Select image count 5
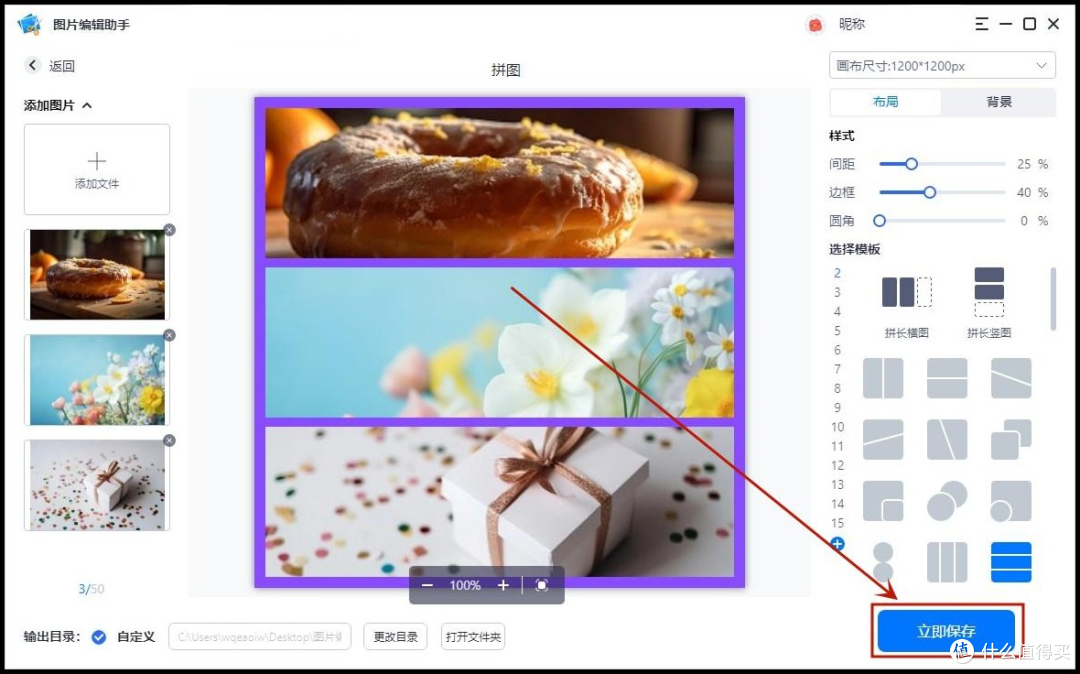The width and height of the screenshot is (1080, 674). coord(838,331)
